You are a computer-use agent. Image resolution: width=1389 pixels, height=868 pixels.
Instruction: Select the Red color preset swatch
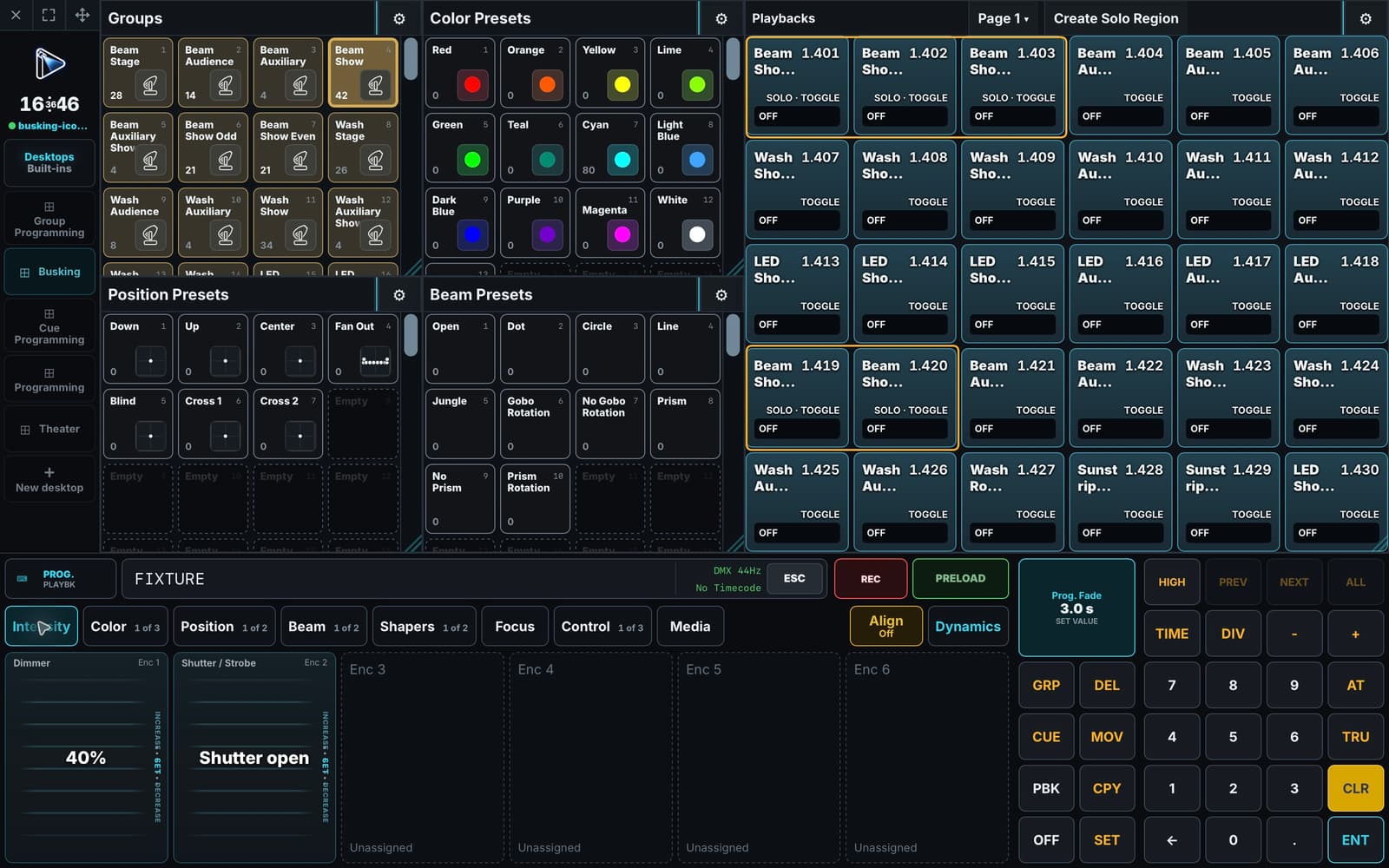tap(472, 85)
